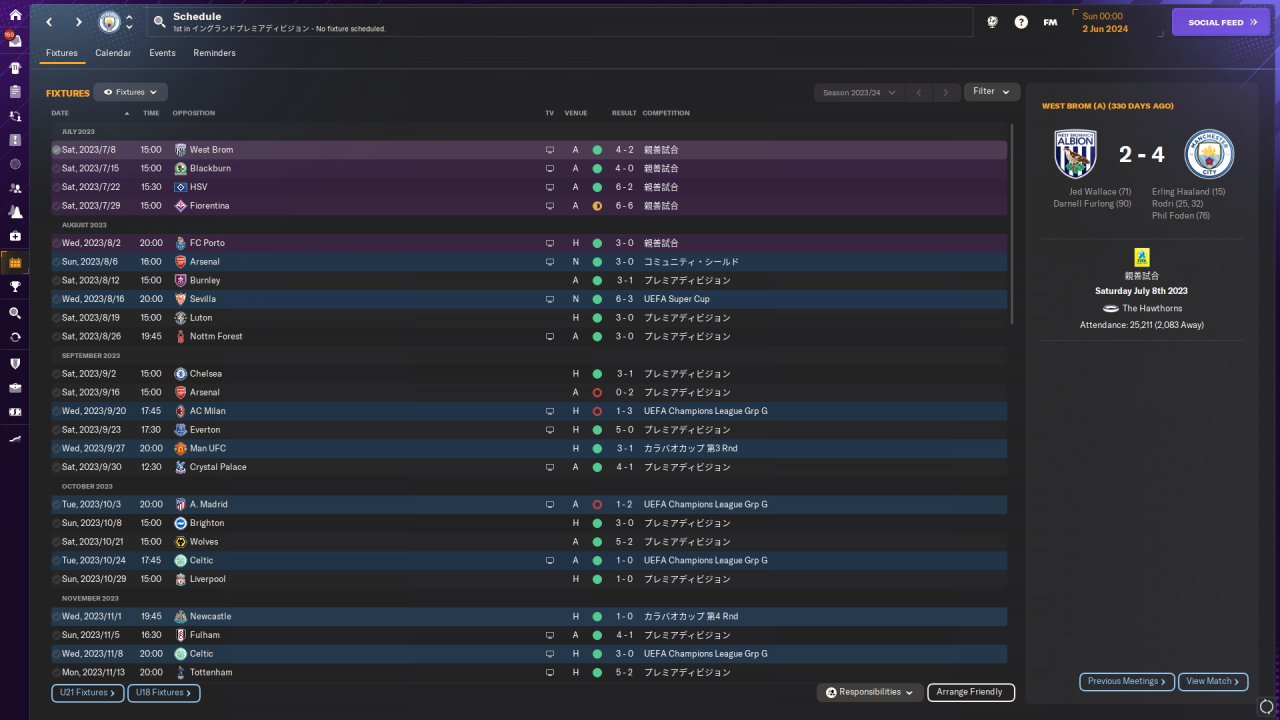Click the Manchester City badge in top bar

tap(108, 22)
